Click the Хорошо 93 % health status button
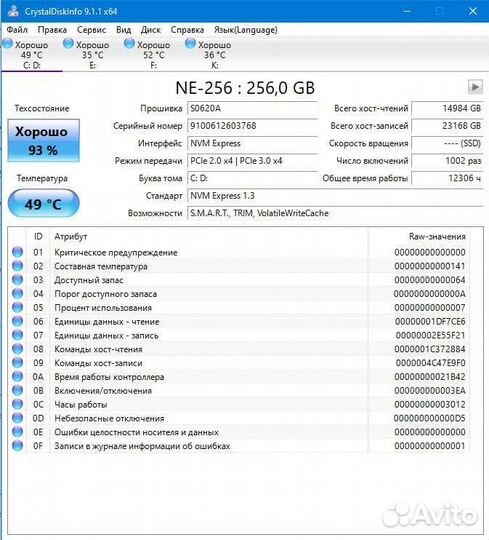Image resolution: width=489 pixels, height=540 pixels. (43, 141)
